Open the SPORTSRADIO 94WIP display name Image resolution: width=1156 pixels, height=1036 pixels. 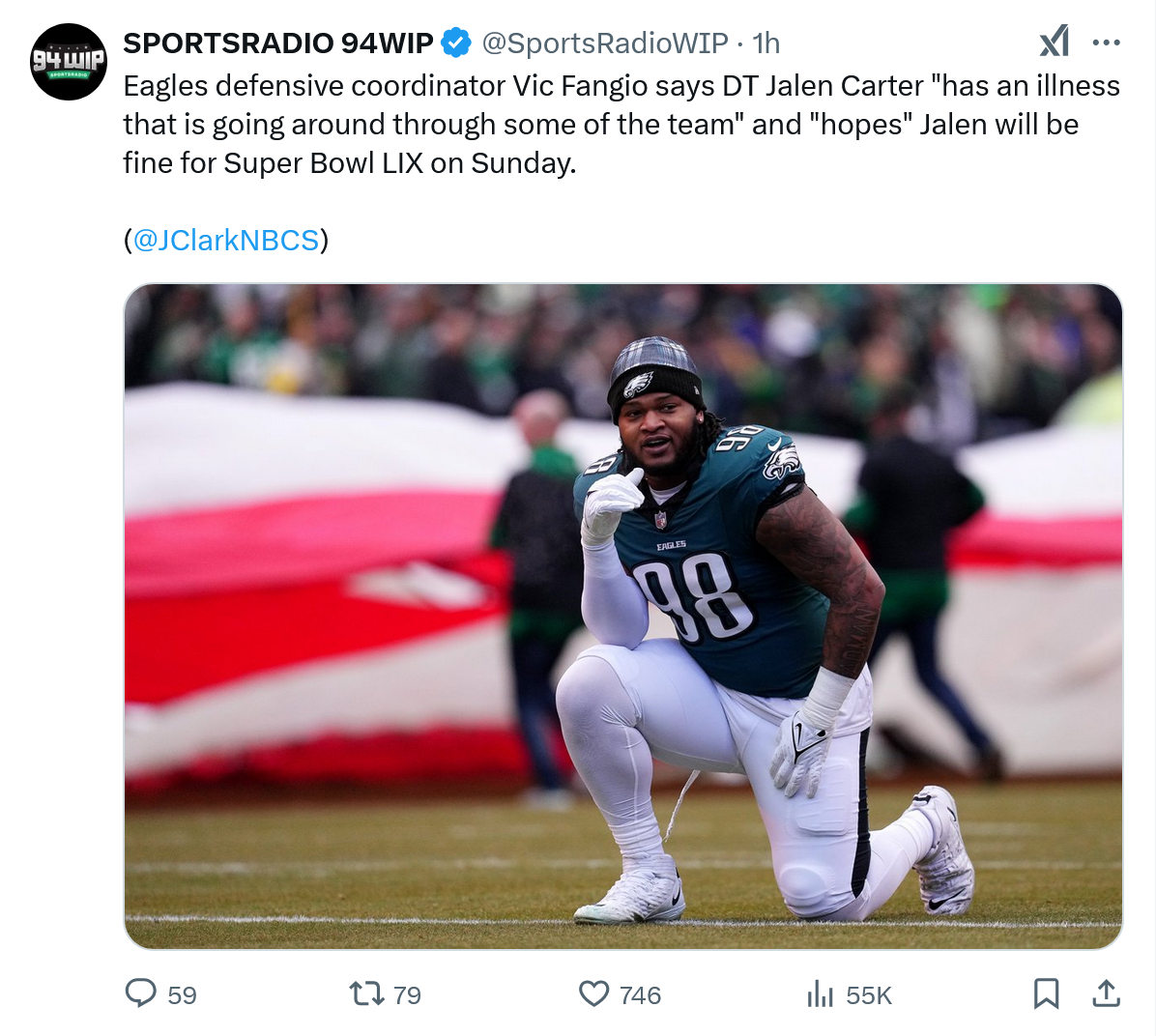pos(278,43)
